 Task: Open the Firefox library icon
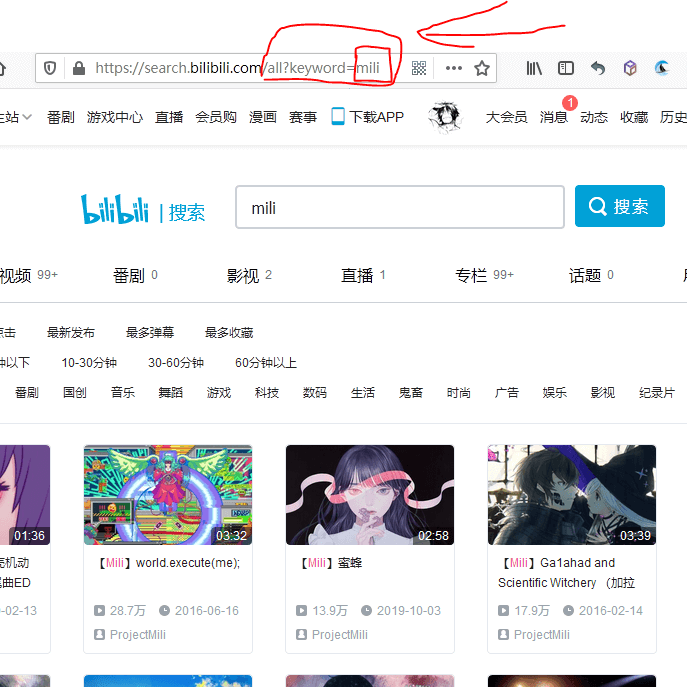(534, 68)
